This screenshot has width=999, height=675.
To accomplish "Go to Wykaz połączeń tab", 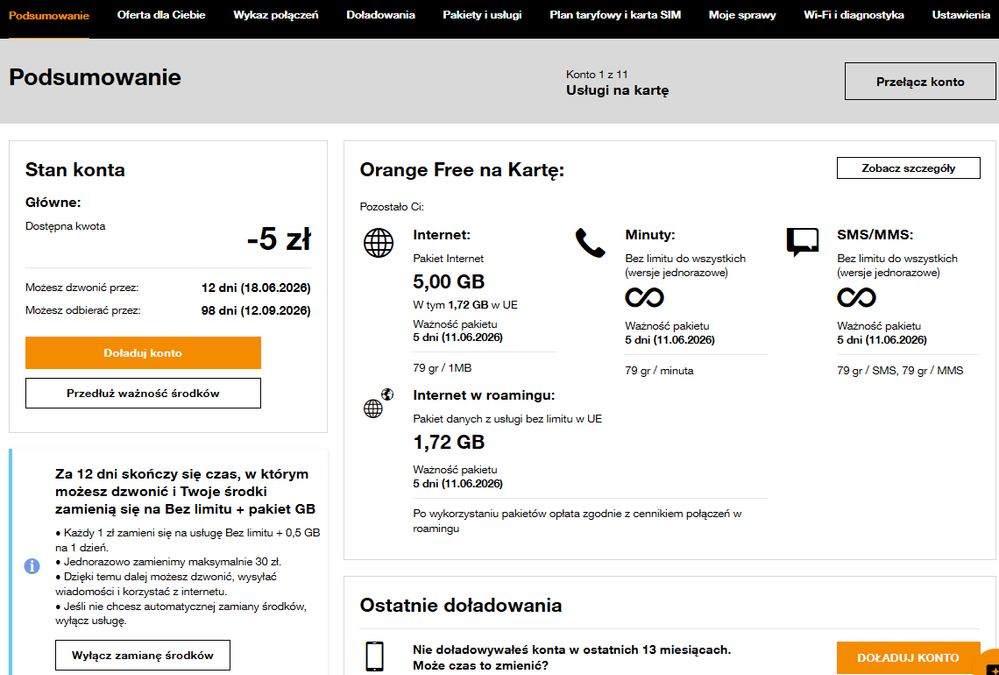I will pyautogui.click(x=276, y=15).
